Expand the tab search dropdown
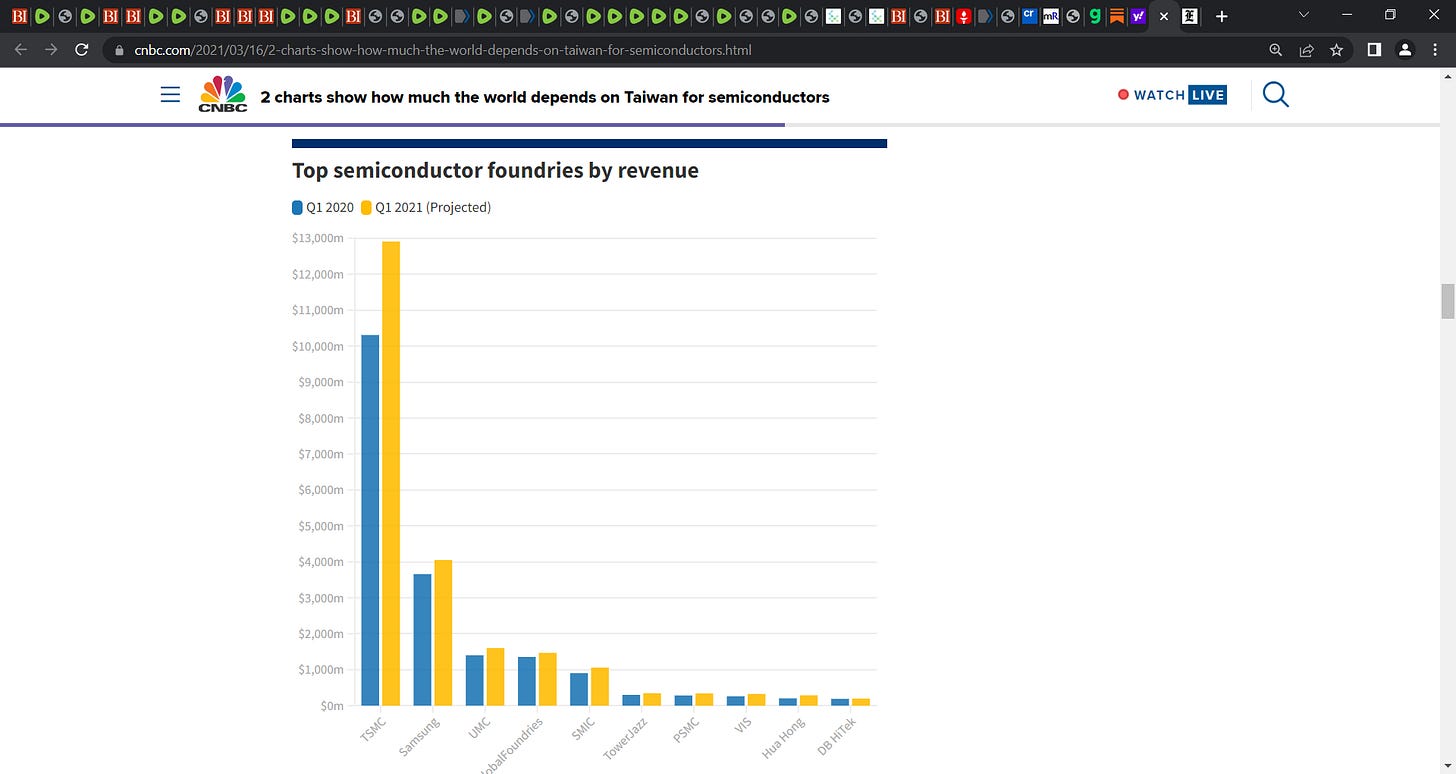Image resolution: width=1456 pixels, height=774 pixels. 1303,15
